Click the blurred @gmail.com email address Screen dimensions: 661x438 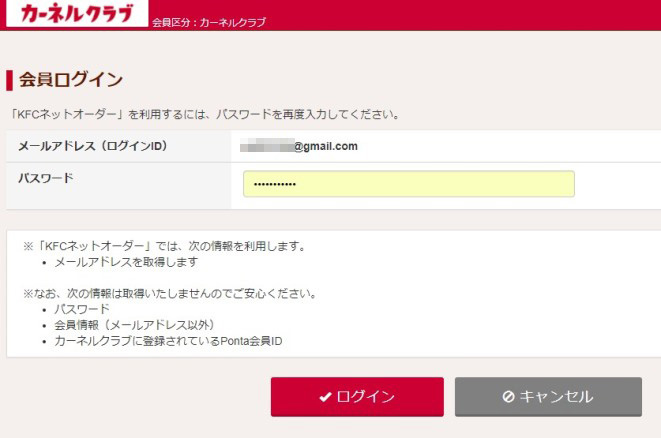point(298,146)
